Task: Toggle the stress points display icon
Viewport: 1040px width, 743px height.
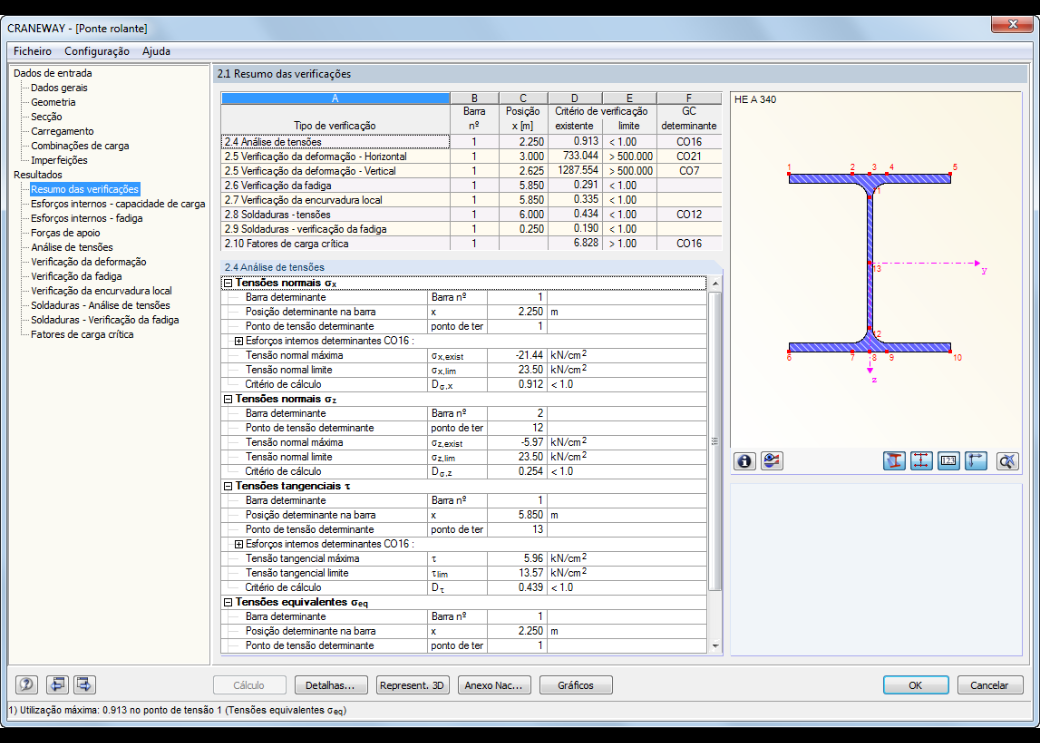Action: pyautogui.click(x=894, y=461)
